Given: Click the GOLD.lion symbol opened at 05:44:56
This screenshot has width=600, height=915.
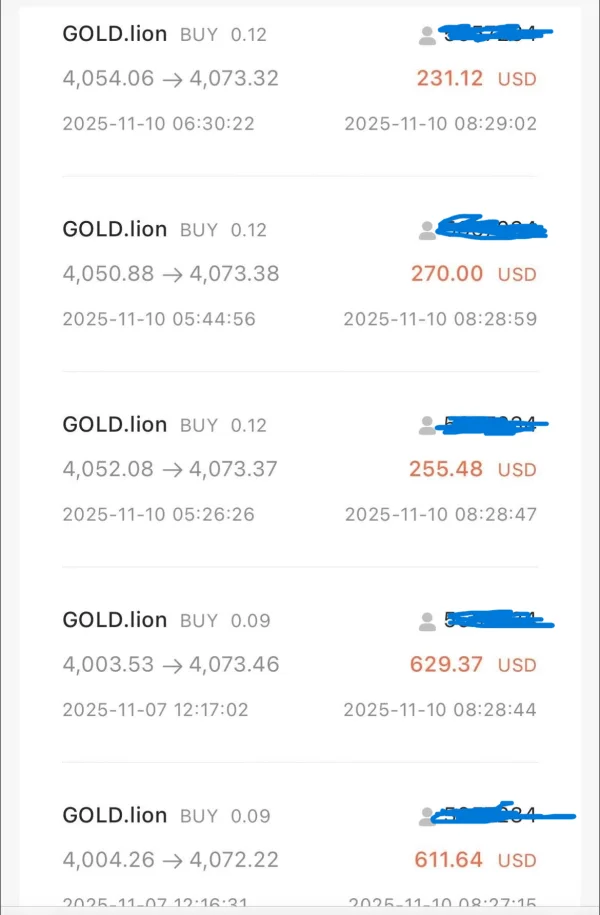Looking at the screenshot, I should (115, 229).
